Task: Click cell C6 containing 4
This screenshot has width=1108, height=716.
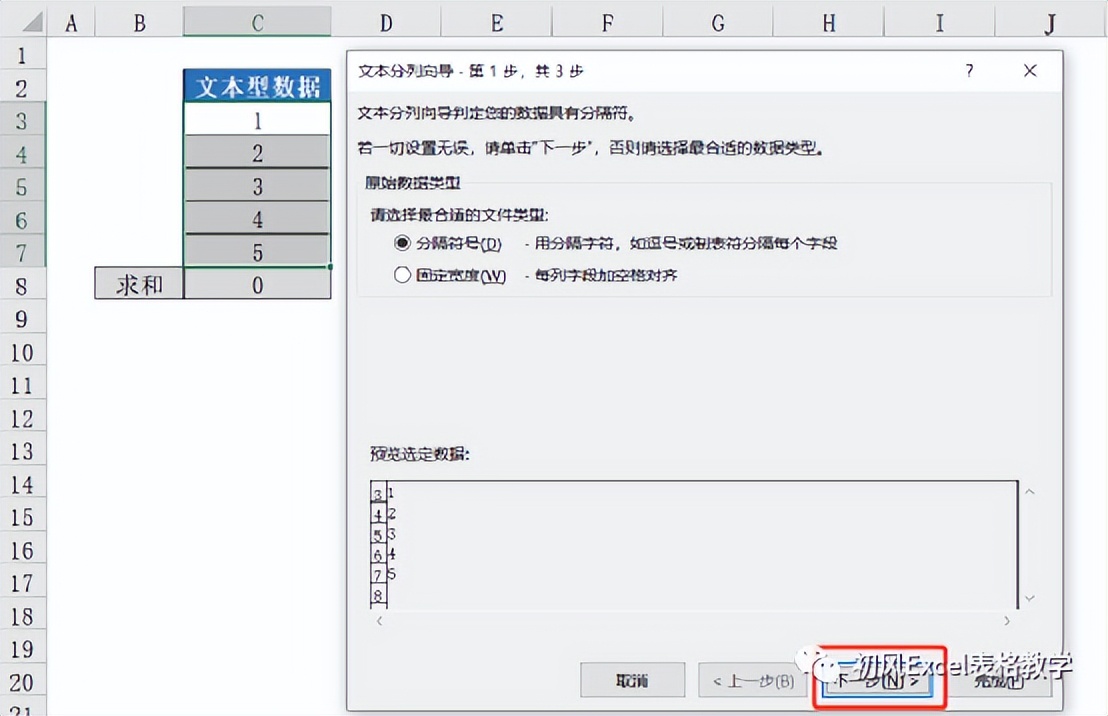Action: 257,218
